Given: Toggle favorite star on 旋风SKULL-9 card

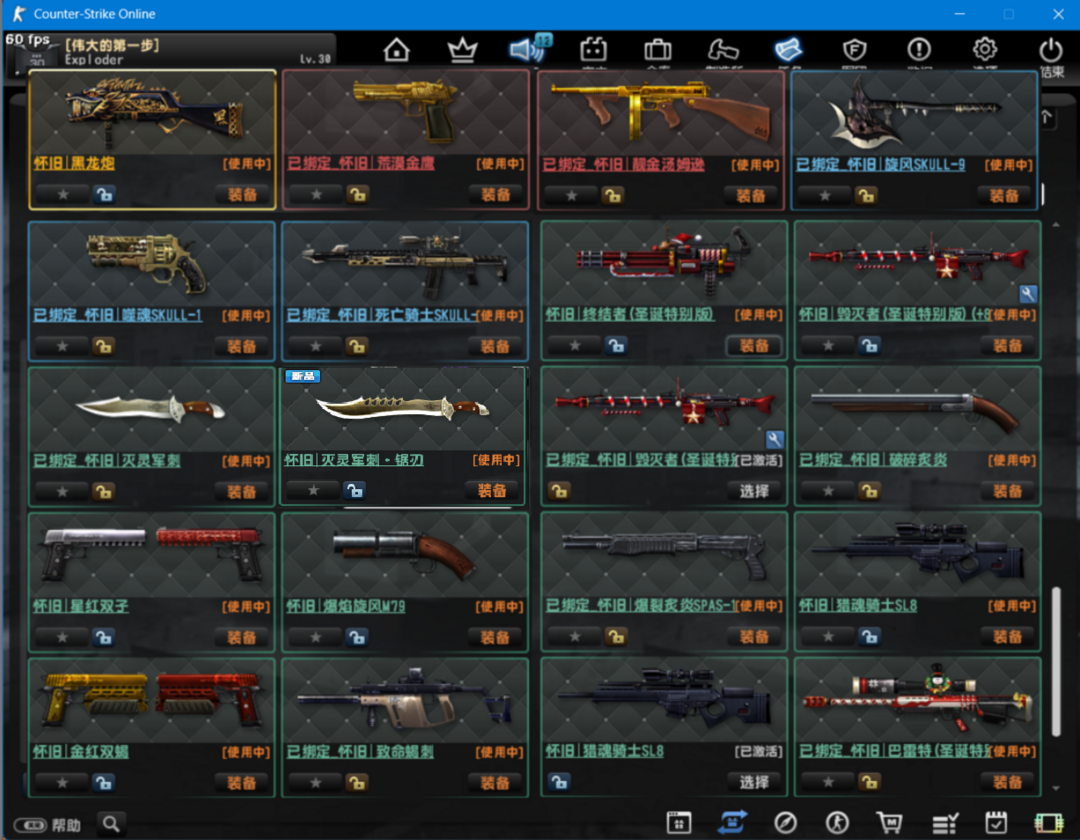Looking at the screenshot, I should point(825,196).
